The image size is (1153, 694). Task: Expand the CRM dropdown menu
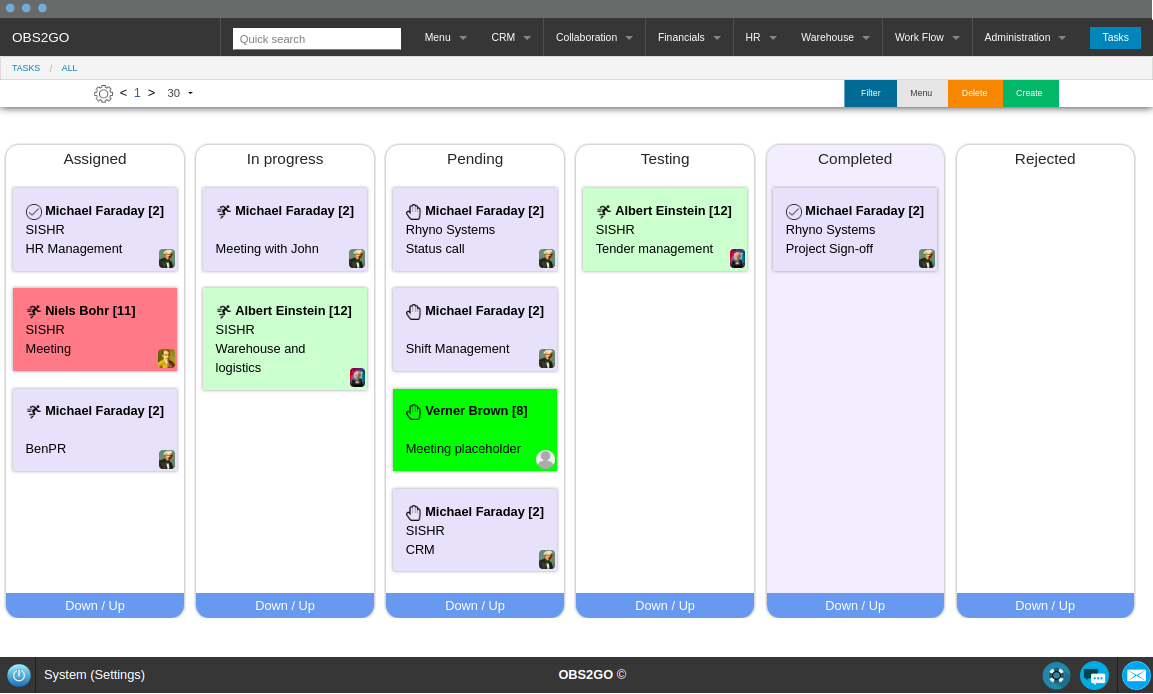[510, 37]
